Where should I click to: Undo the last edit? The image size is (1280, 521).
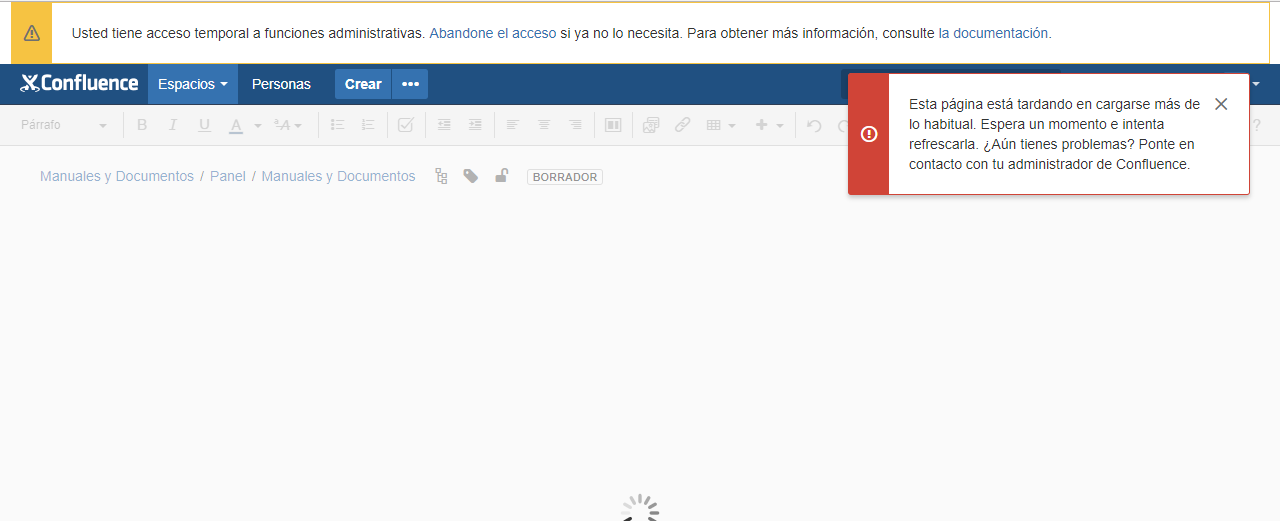pos(814,125)
